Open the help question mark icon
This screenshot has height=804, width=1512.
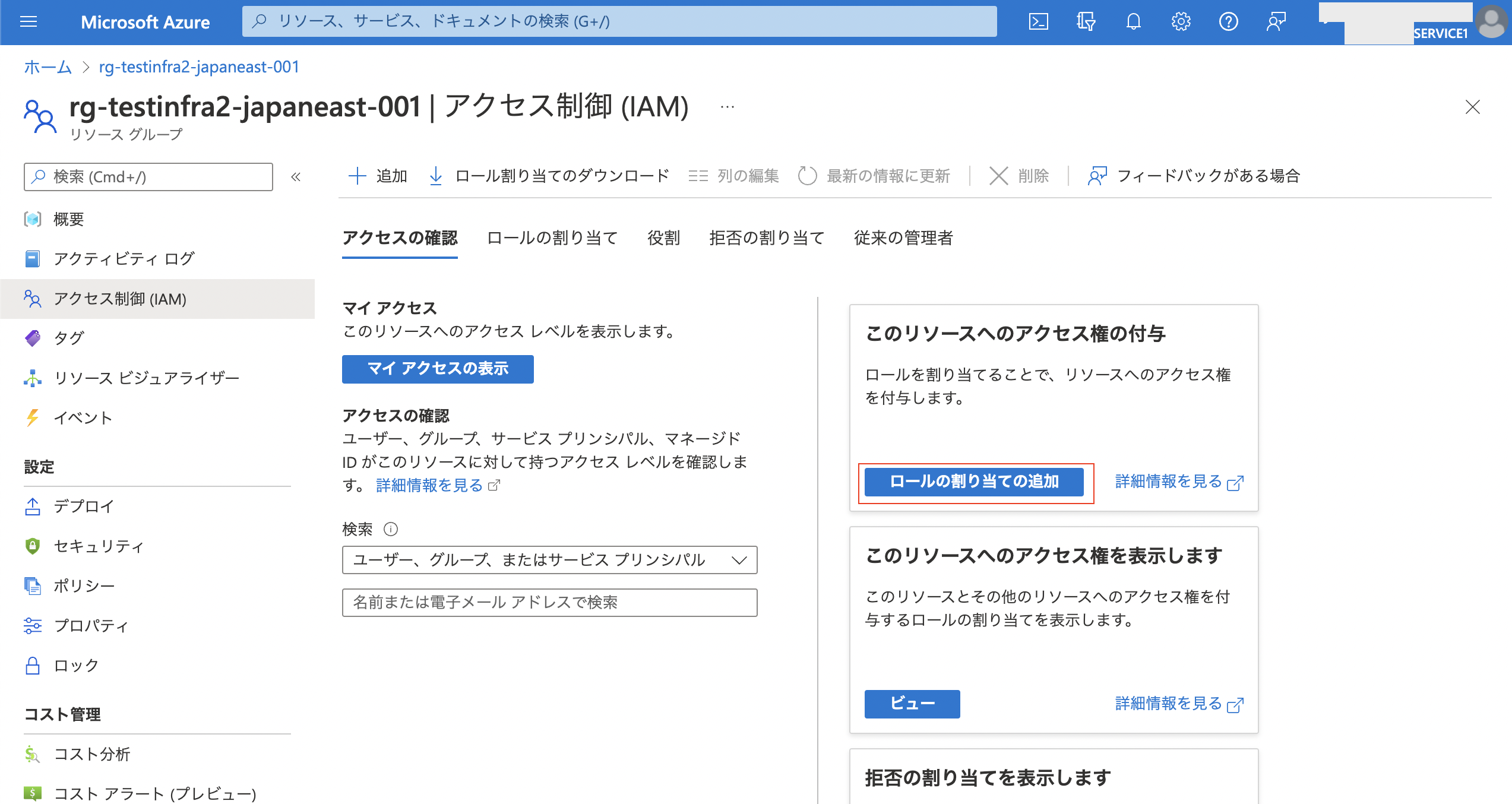click(1229, 22)
